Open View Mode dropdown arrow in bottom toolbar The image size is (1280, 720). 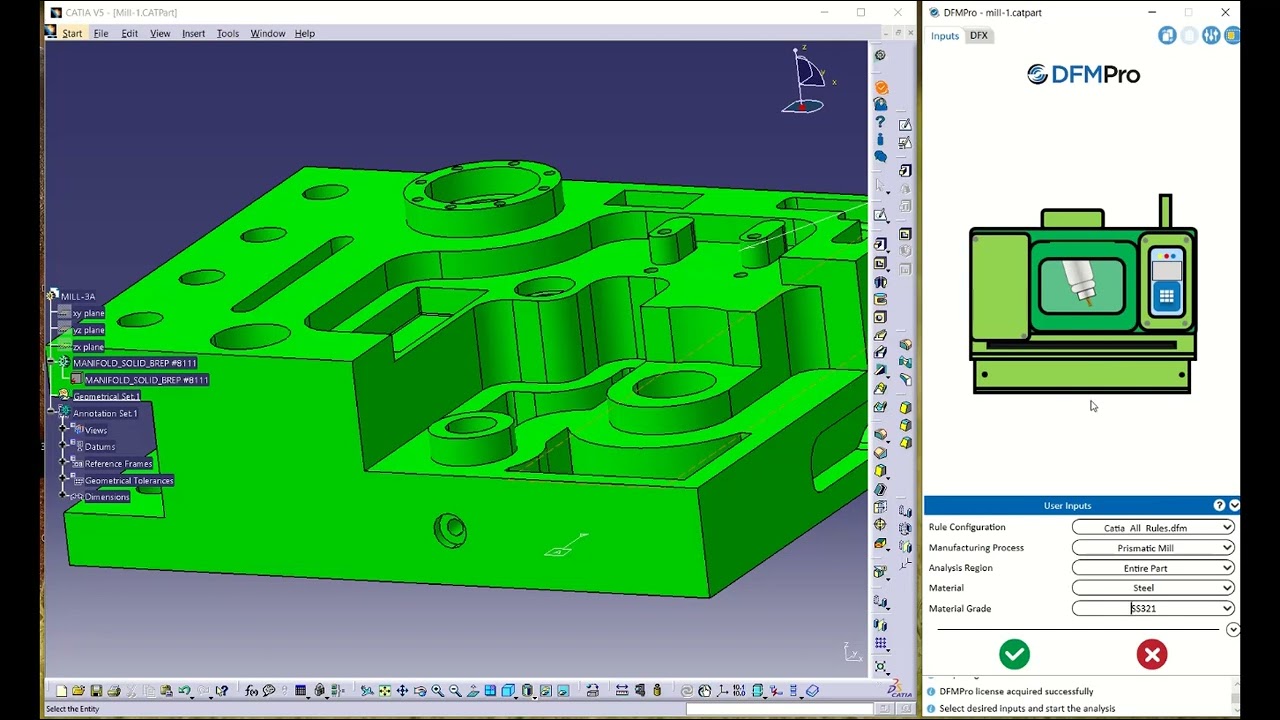point(535,697)
